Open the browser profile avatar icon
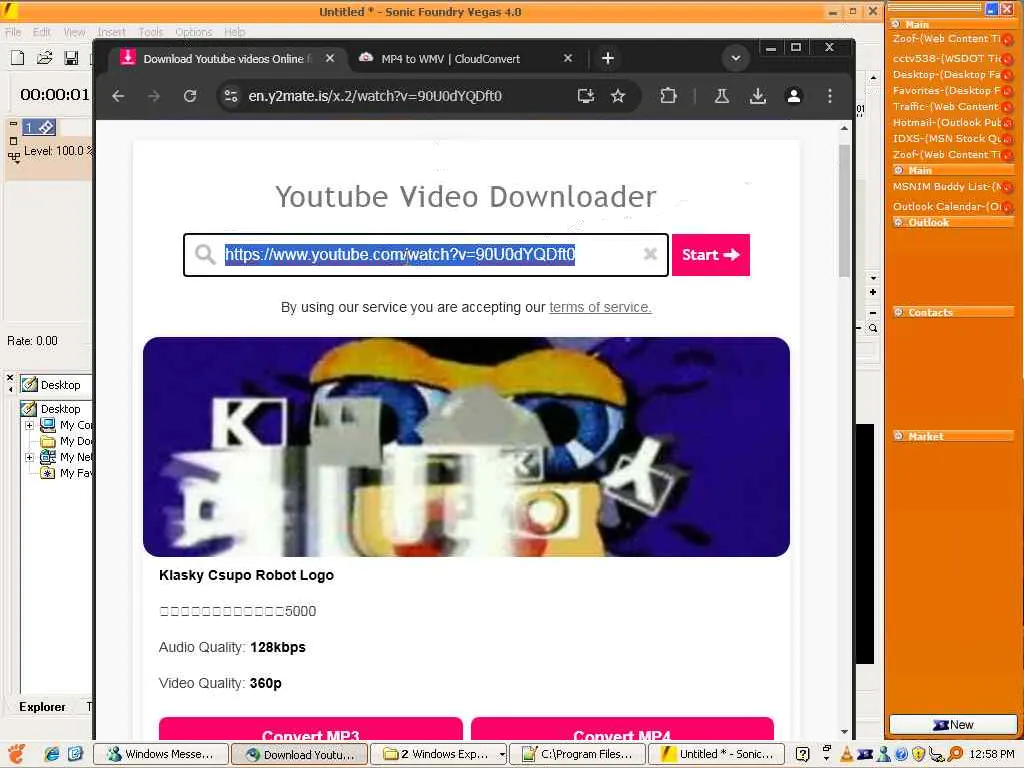The image size is (1024, 768). 793,96
